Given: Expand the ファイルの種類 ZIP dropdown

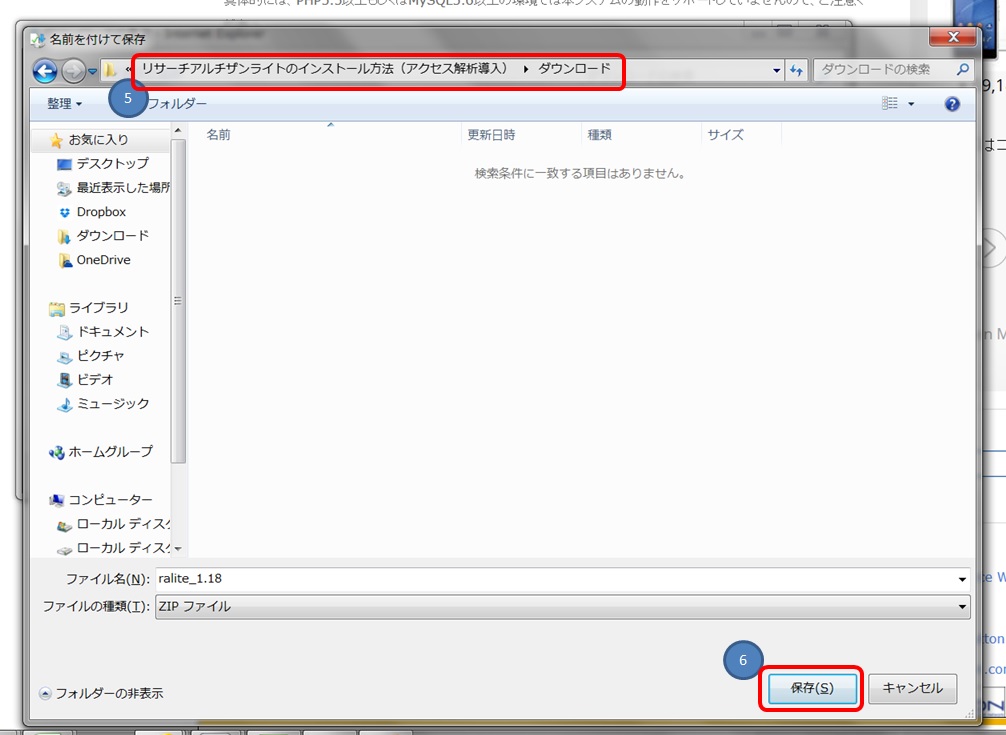Looking at the screenshot, I should (962, 607).
